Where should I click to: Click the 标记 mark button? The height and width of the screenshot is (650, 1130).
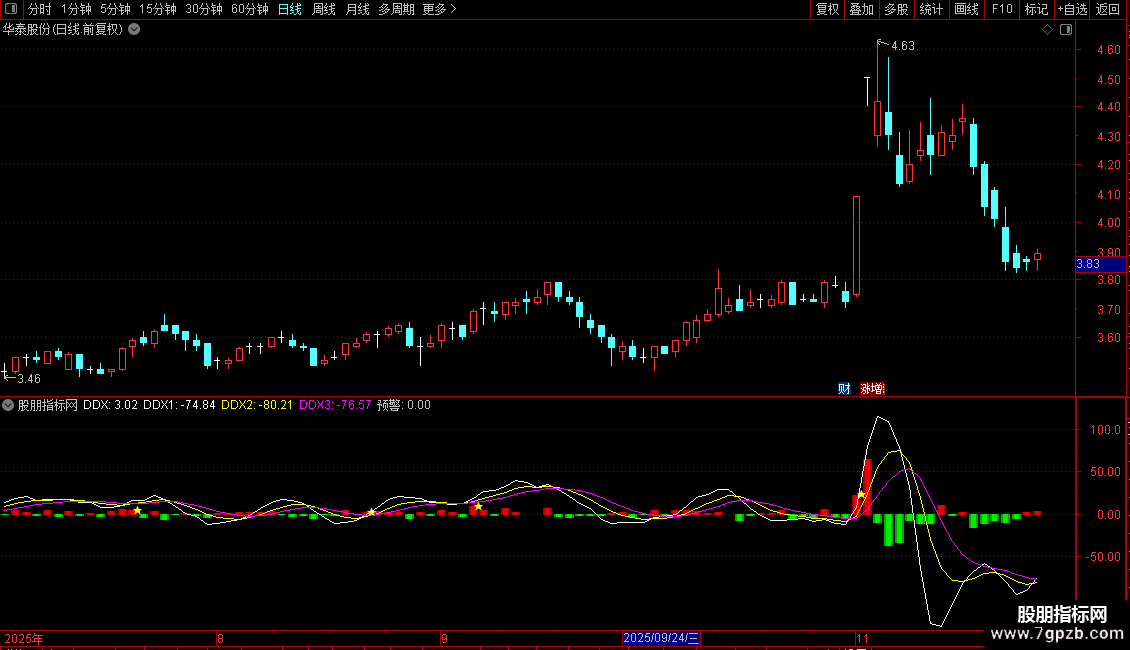coord(1036,9)
